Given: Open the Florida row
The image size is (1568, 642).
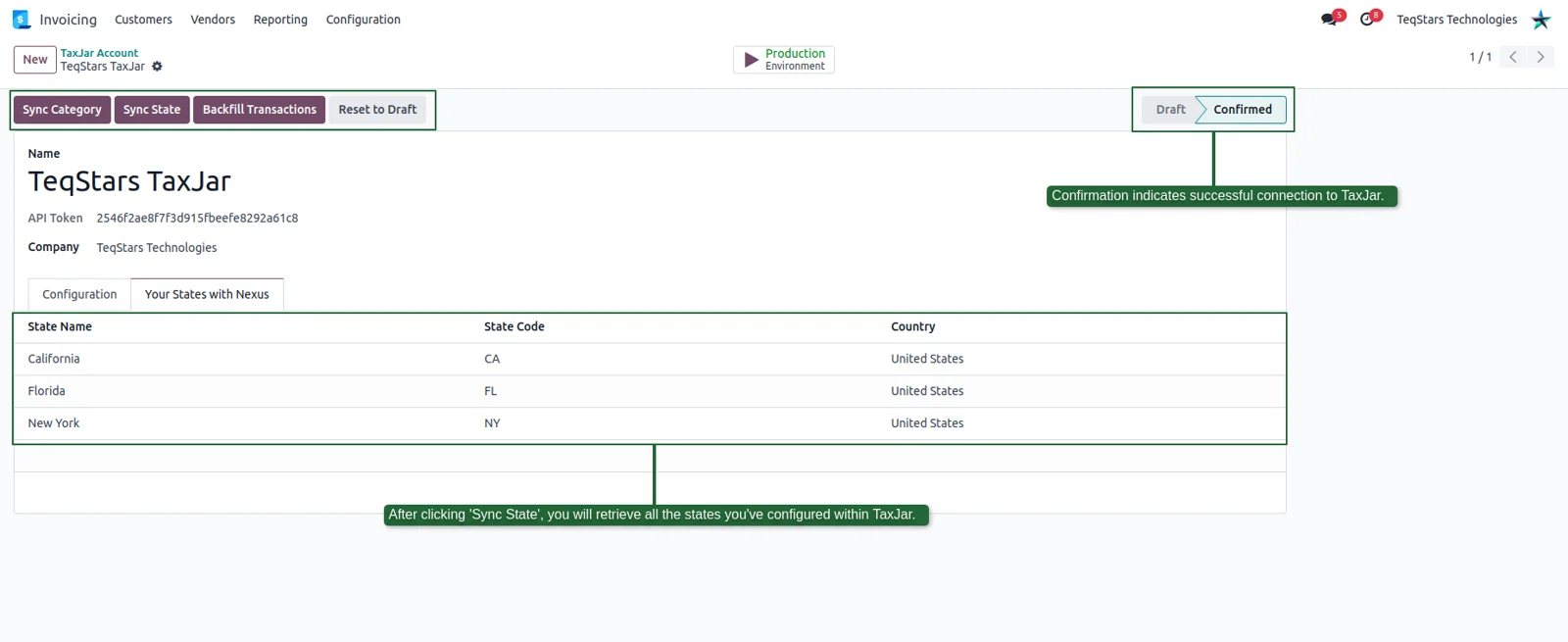Looking at the screenshot, I should [649, 391].
